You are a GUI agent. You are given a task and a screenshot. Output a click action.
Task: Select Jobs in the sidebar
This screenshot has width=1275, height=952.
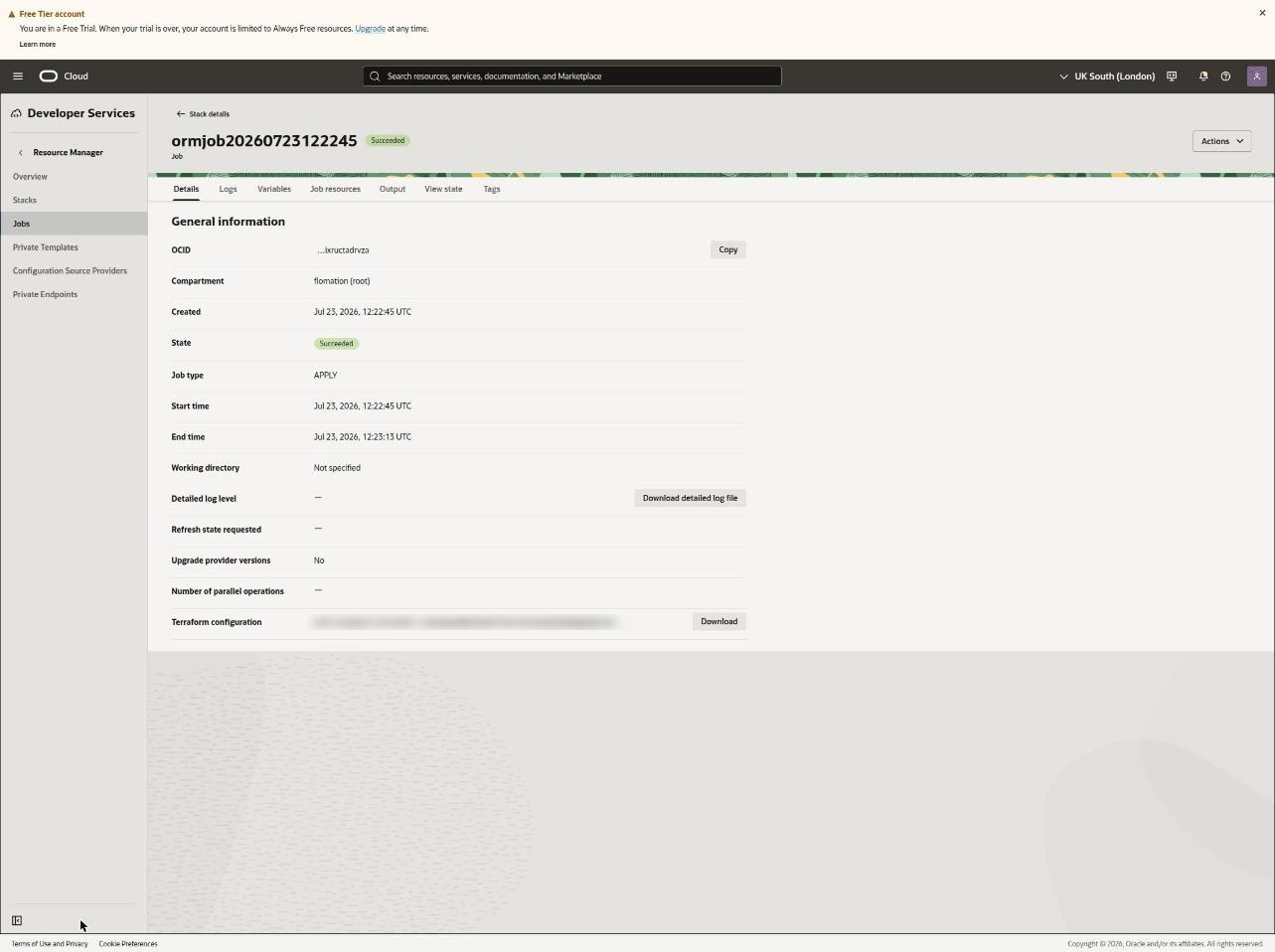coord(74,224)
